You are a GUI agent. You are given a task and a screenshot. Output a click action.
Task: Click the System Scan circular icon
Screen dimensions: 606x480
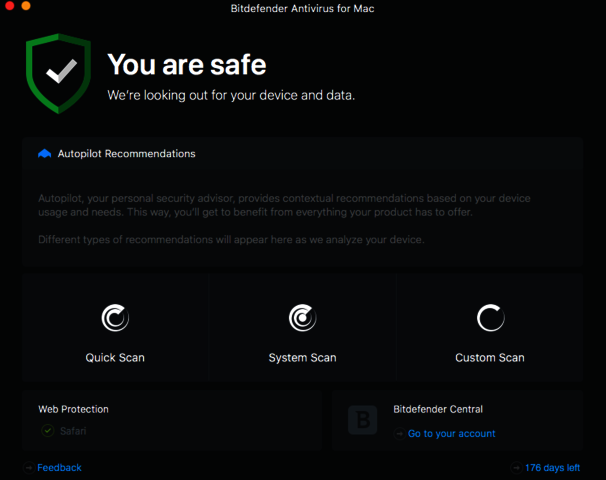[x=302, y=318]
